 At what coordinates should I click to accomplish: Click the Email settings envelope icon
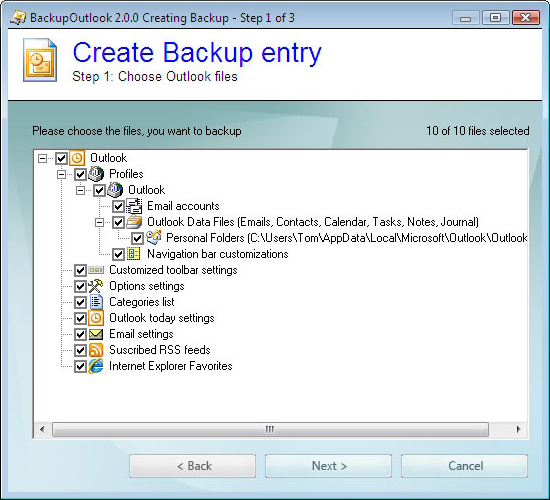(96, 334)
